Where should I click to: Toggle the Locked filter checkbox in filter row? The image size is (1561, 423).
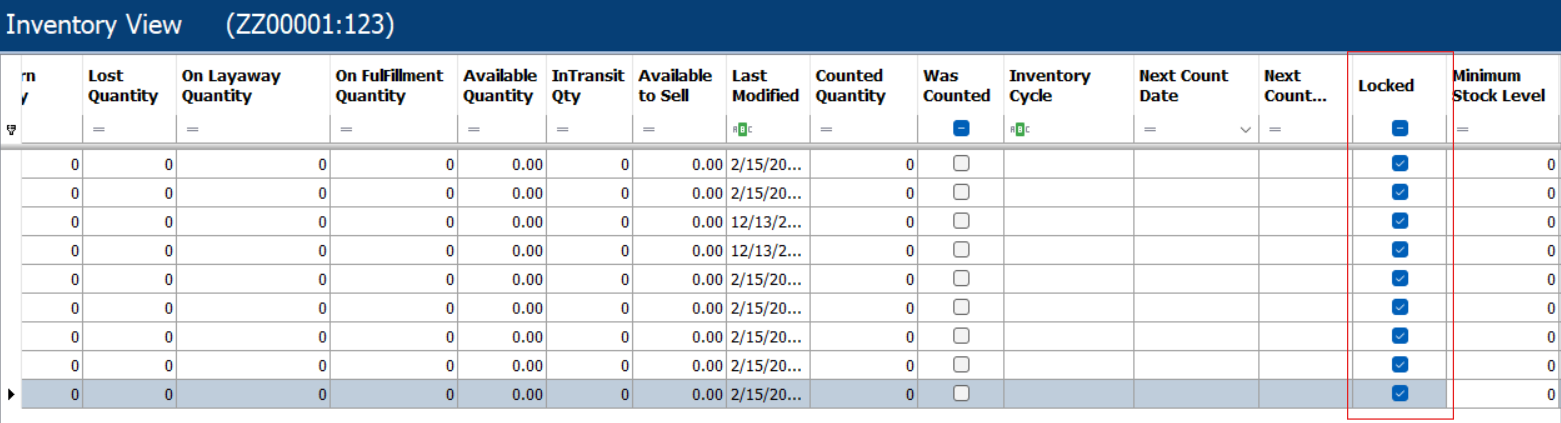click(1400, 129)
